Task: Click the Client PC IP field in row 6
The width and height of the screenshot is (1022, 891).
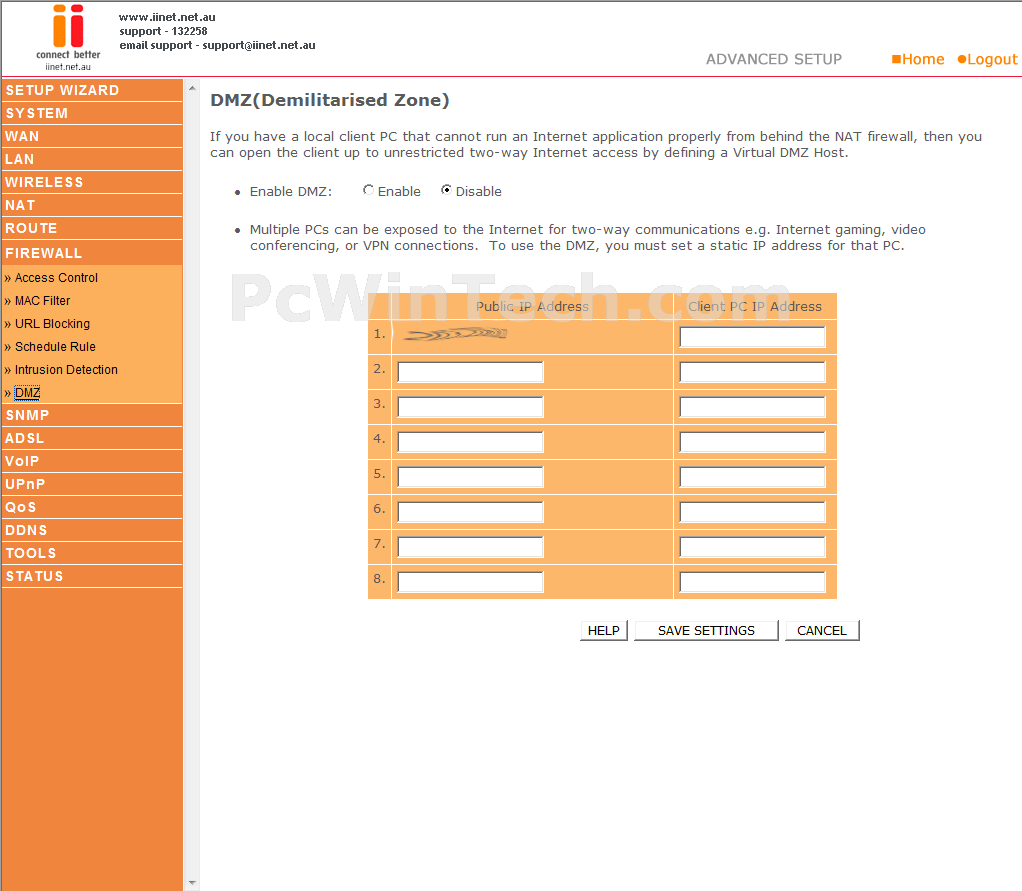Action: (752, 512)
